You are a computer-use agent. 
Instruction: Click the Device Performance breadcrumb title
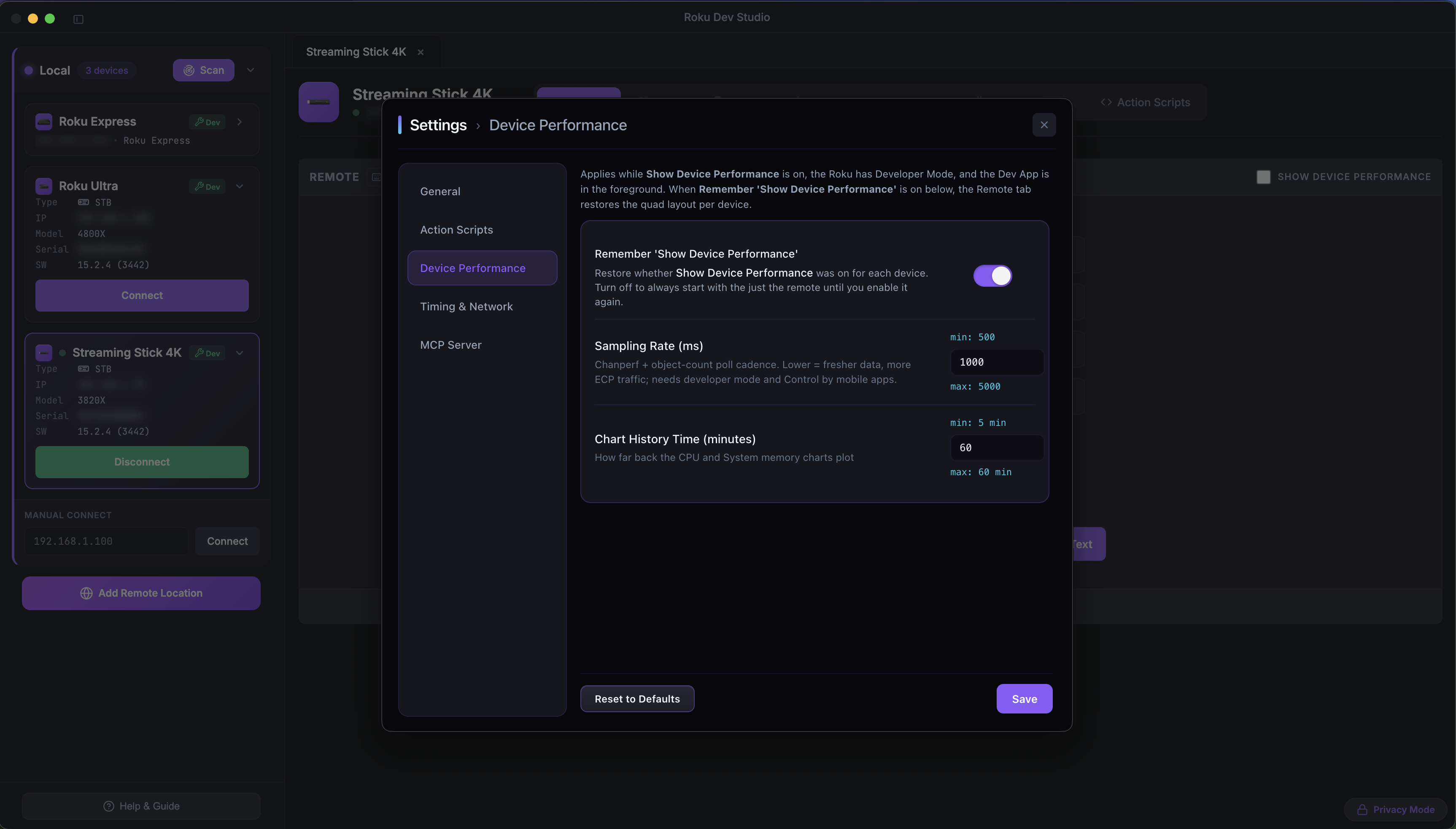click(558, 125)
